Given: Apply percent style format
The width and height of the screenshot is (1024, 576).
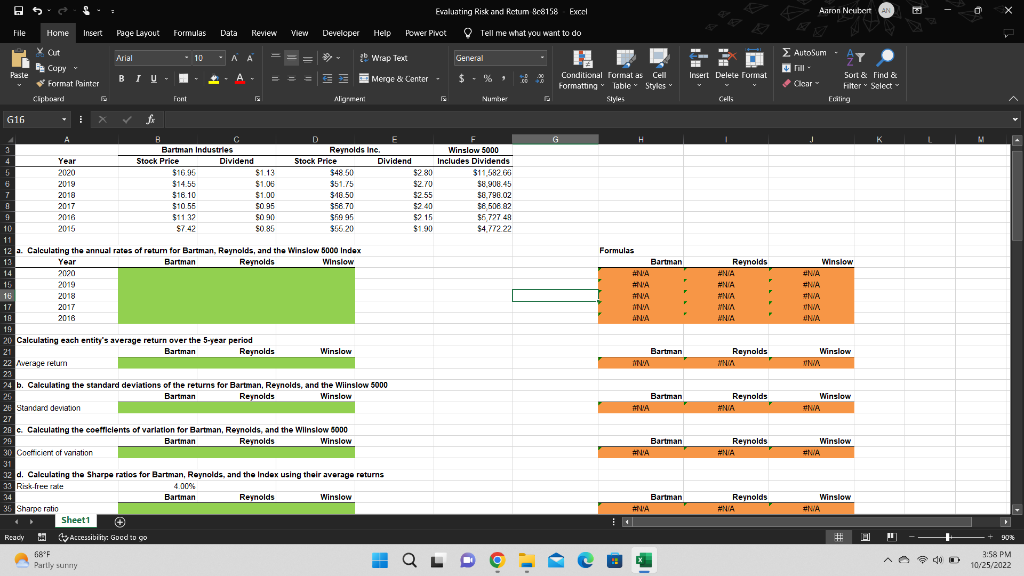Looking at the screenshot, I should pyautogui.click(x=487, y=78).
